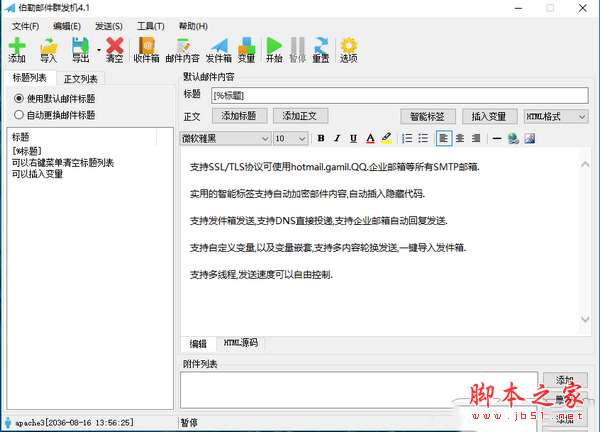Click the 添加 (Add) toolbar icon
Image resolution: width=600 pixels, height=432 pixels.
(17, 50)
